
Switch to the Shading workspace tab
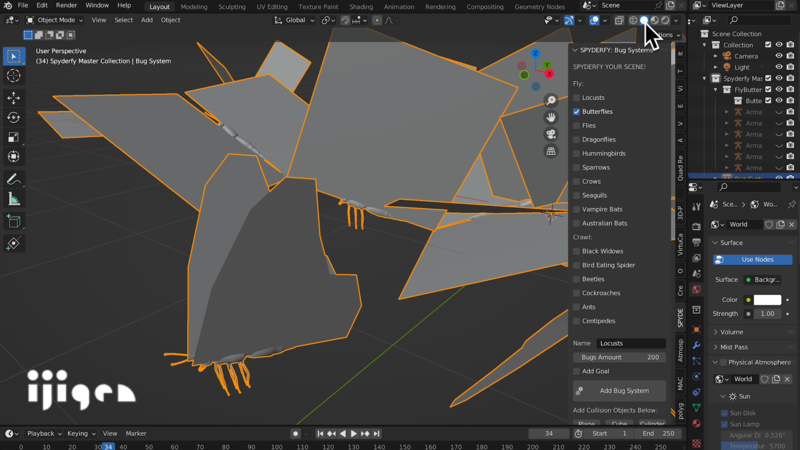coord(361,7)
